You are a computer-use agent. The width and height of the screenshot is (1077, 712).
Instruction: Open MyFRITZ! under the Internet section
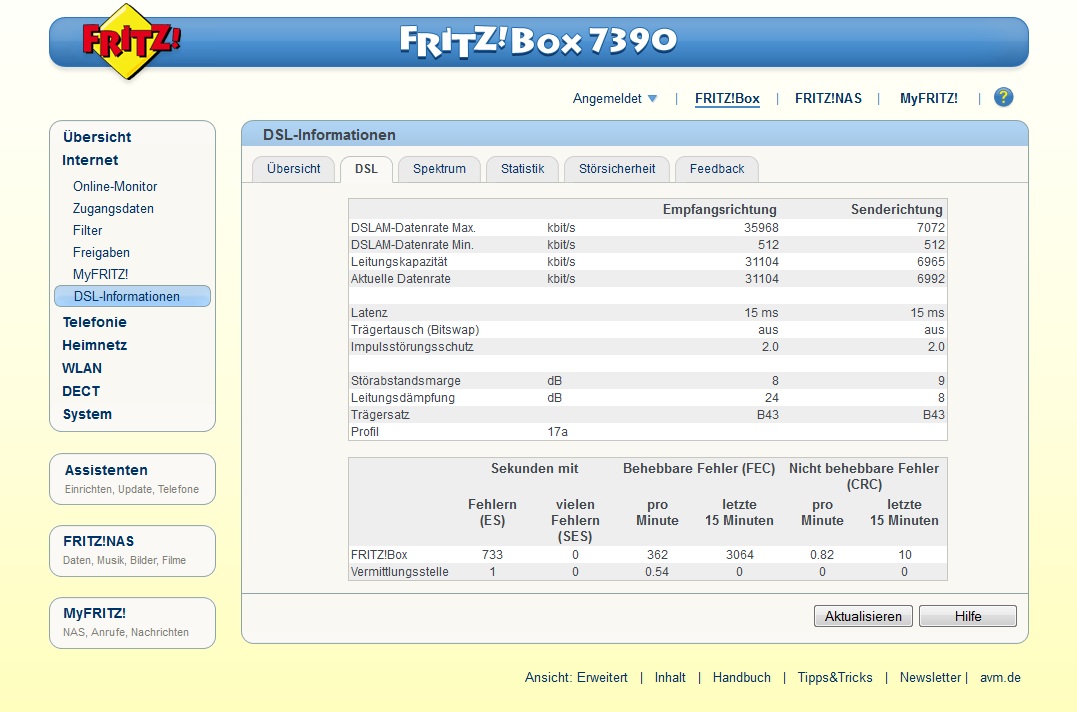tap(100, 274)
